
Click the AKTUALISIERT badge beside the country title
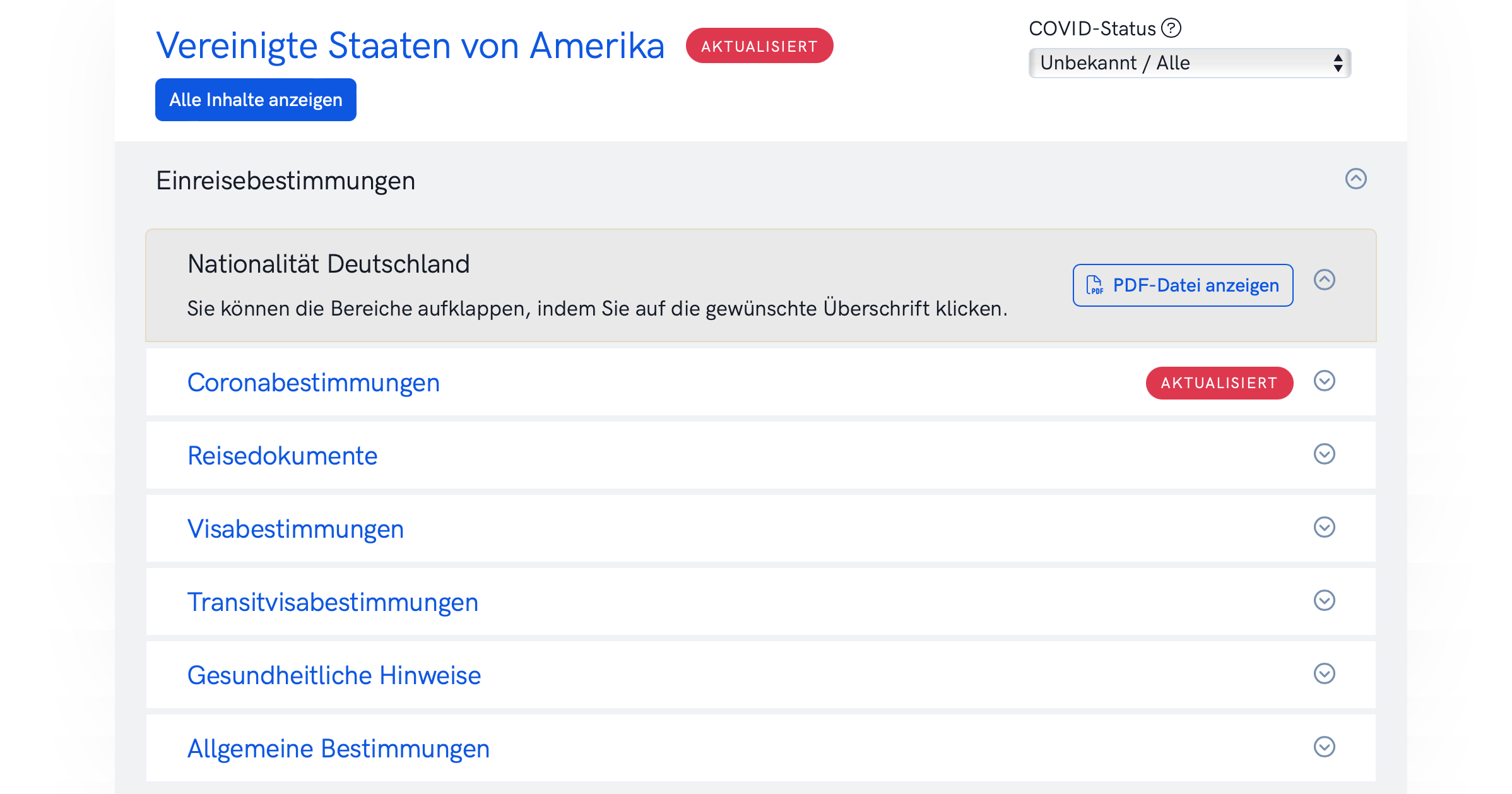coord(759,45)
